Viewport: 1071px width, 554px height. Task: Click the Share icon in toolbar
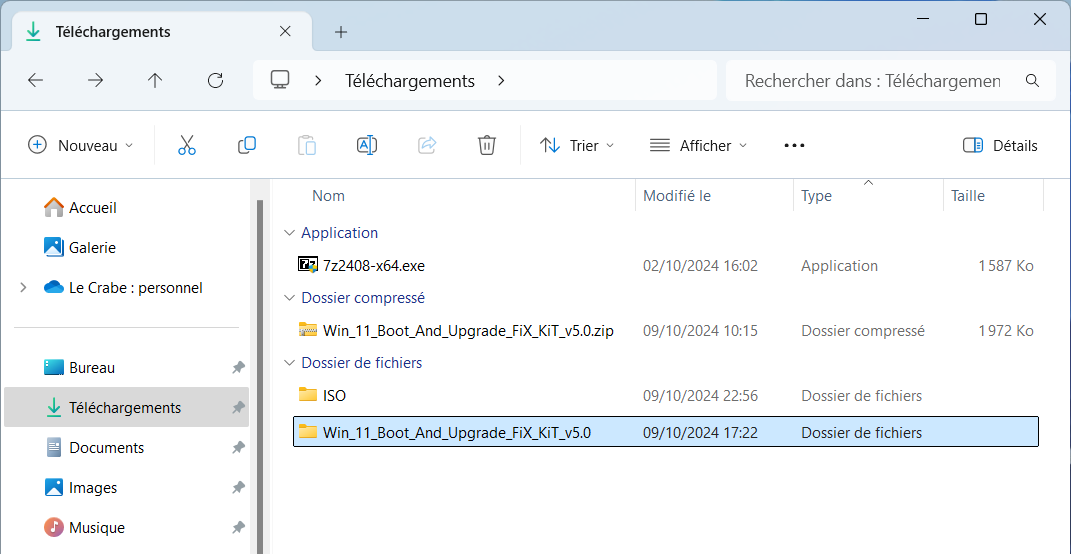[x=427, y=146]
